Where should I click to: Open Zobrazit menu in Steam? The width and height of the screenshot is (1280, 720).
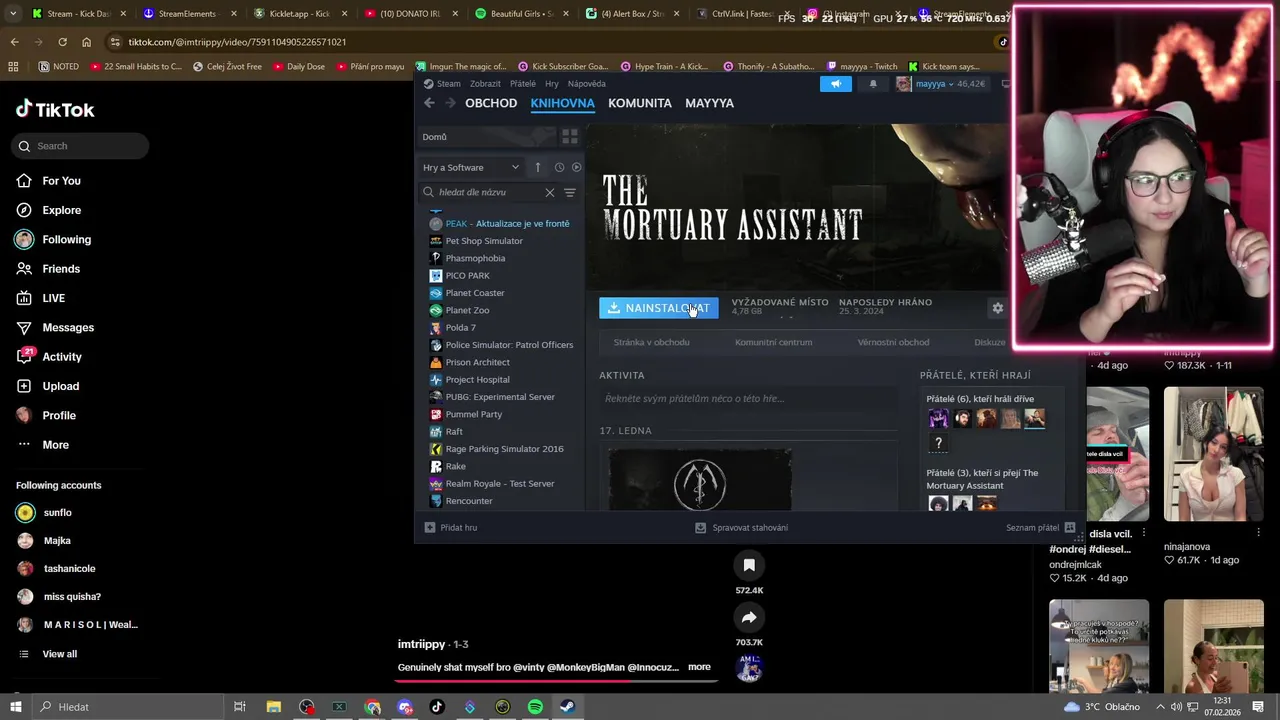[x=485, y=84]
